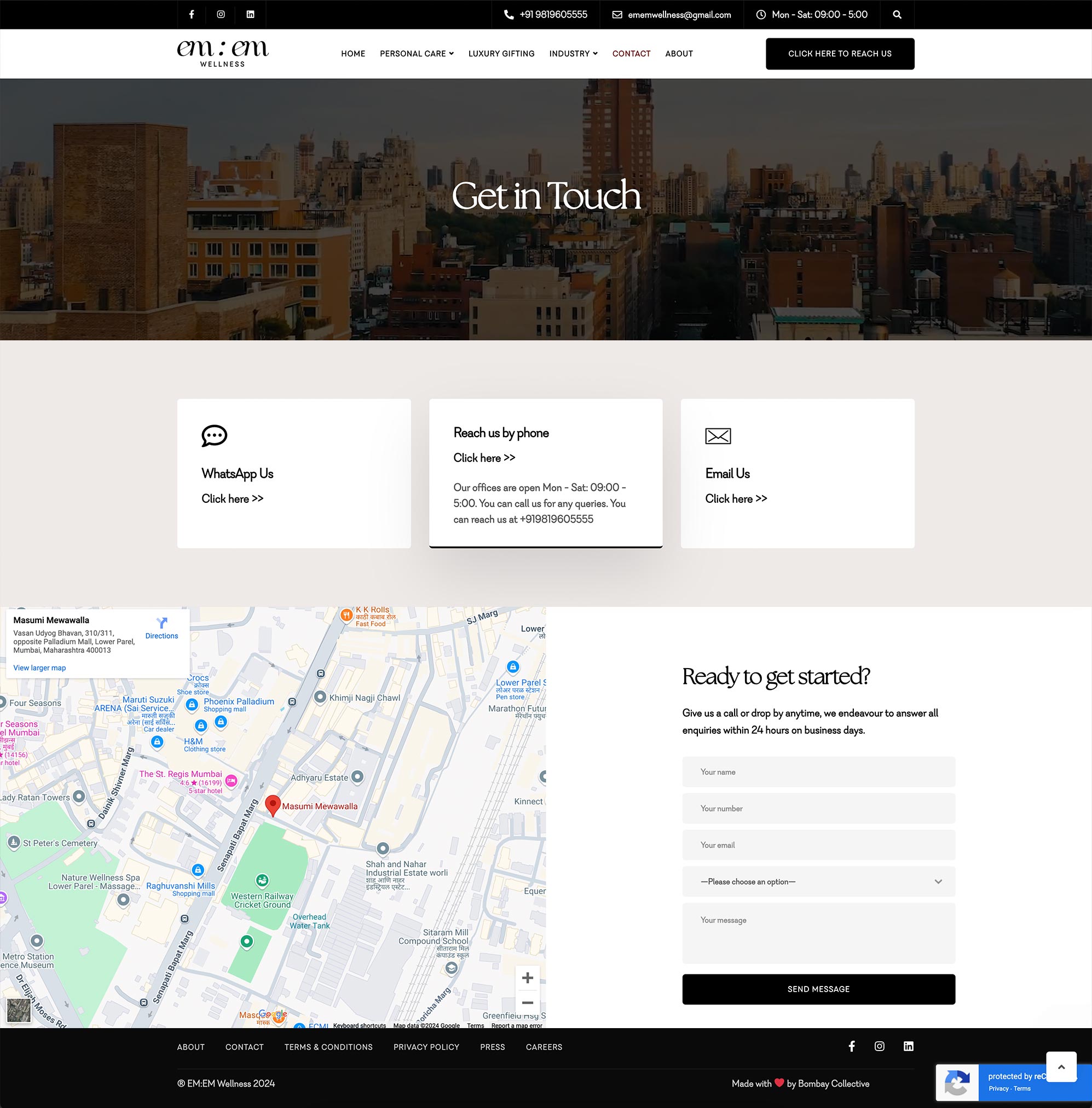Image resolution: width=1092 pixels, height=1108 pixels.
Task: Switch map to satellite thumbnail view
Action: (19, 1010)
